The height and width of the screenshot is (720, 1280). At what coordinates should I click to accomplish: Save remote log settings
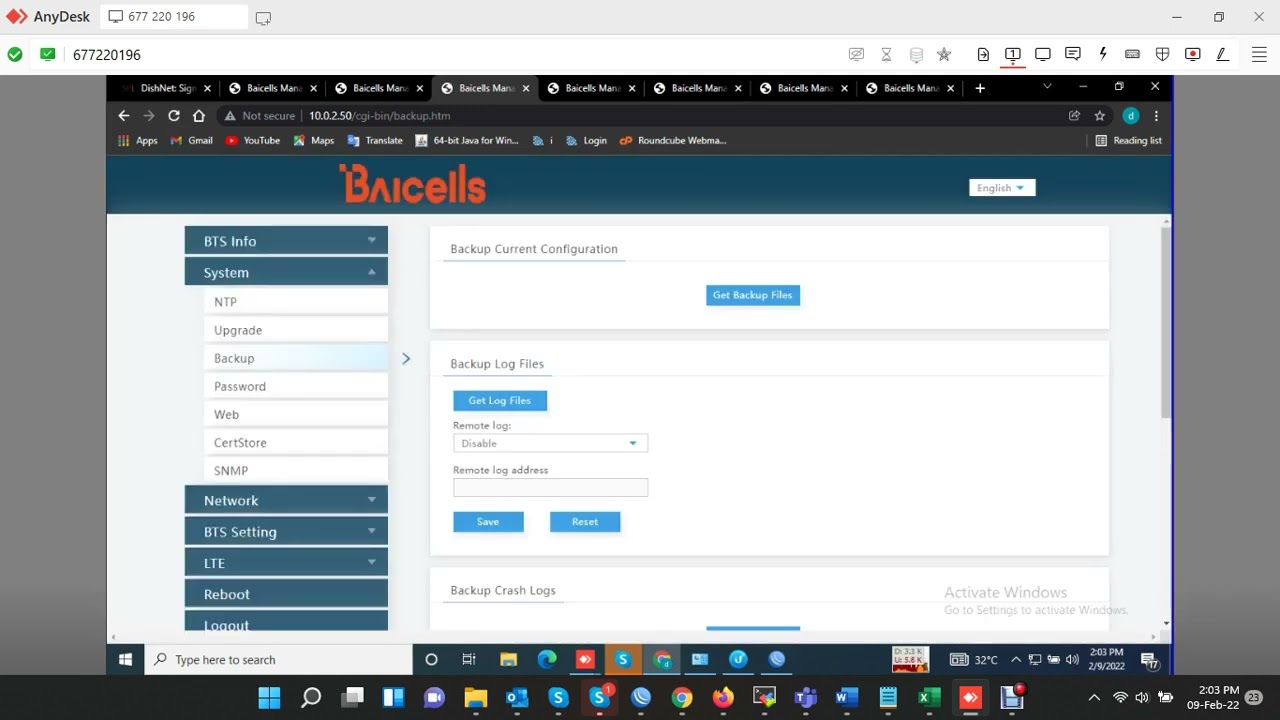(x=488, y=521)
